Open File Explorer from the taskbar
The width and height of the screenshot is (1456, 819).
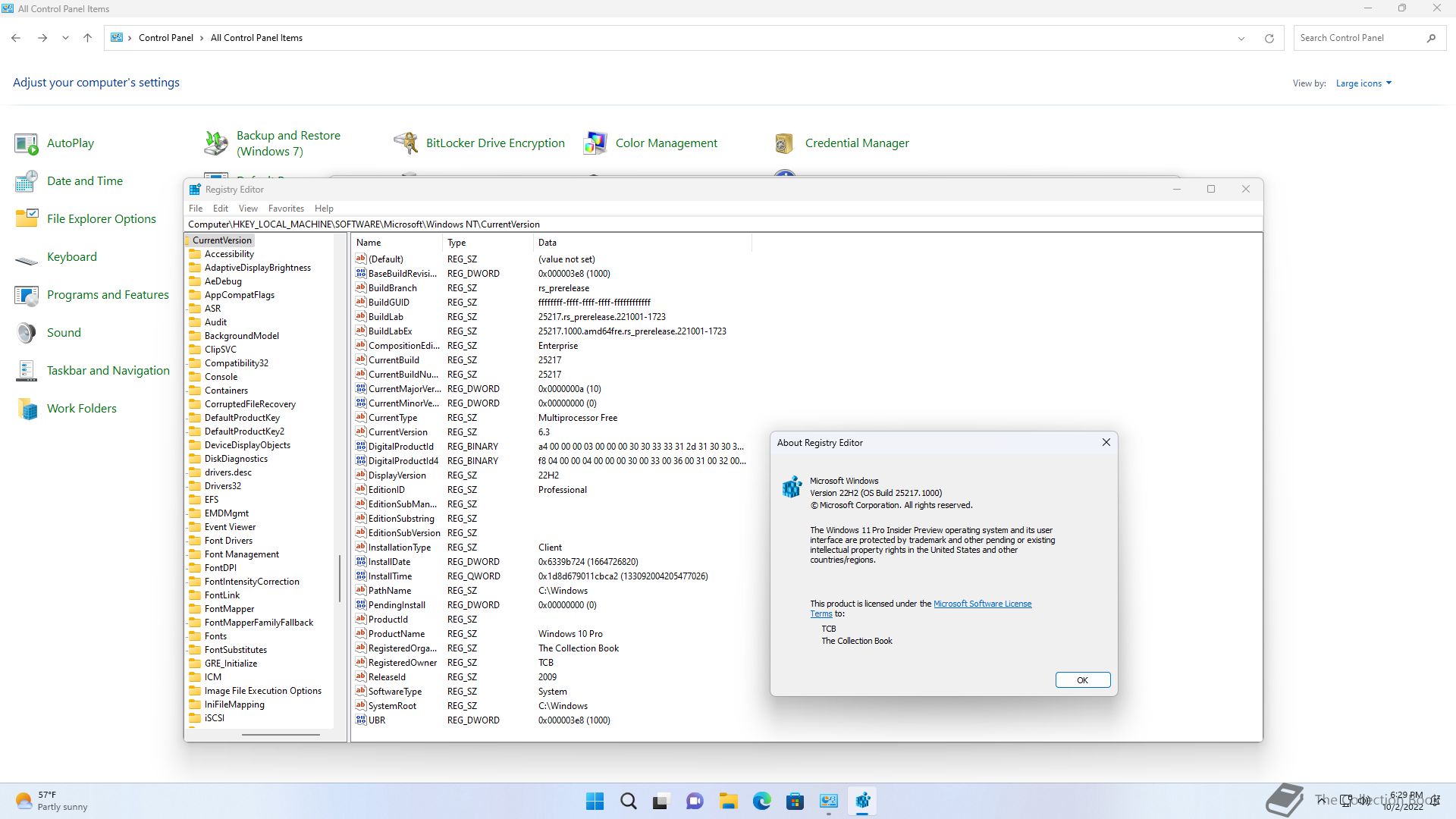click(x=728, y=801)
